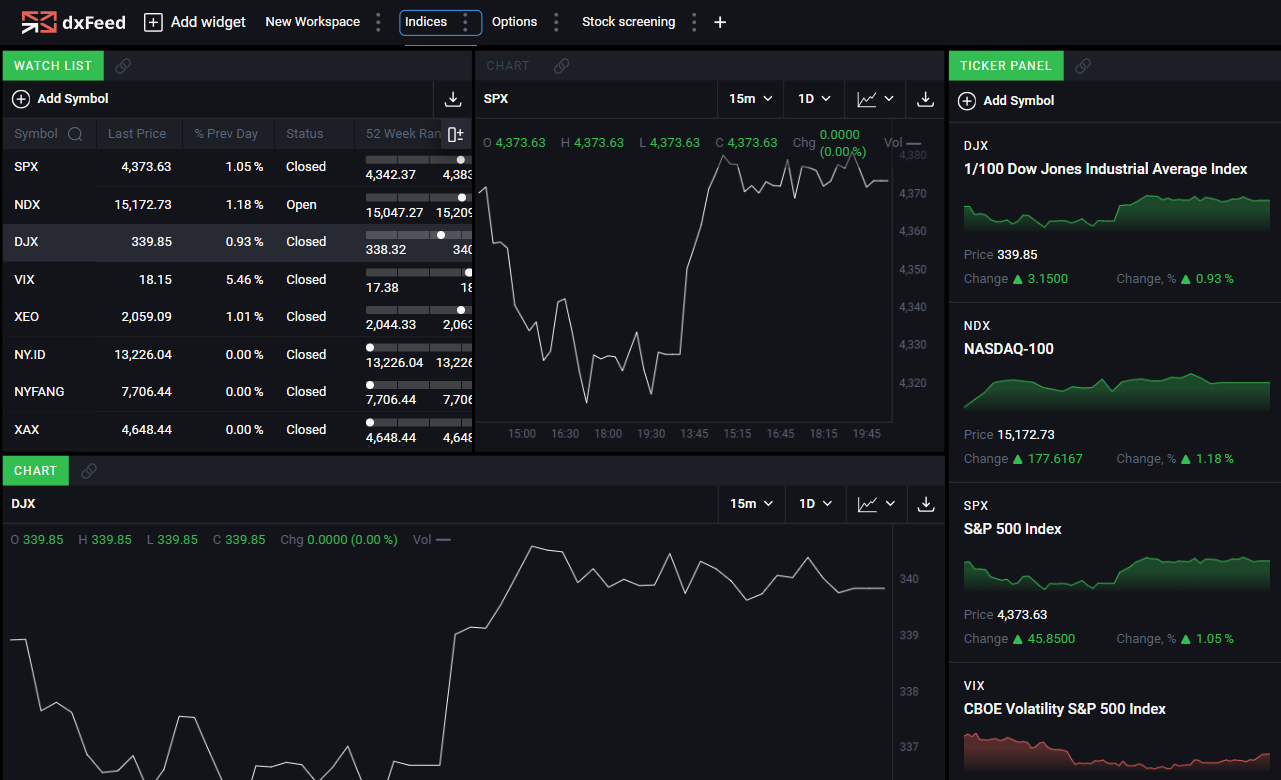Viewport: 1281px width, 780px height.
Task: Switch to the Options workspace tab
Action: [514, 21]
